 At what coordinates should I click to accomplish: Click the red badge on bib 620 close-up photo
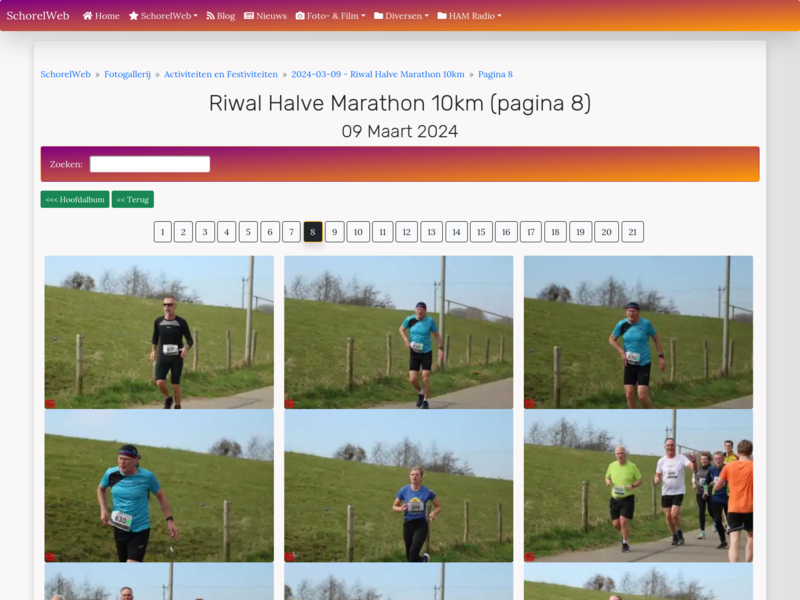click(x=50, y=557)
